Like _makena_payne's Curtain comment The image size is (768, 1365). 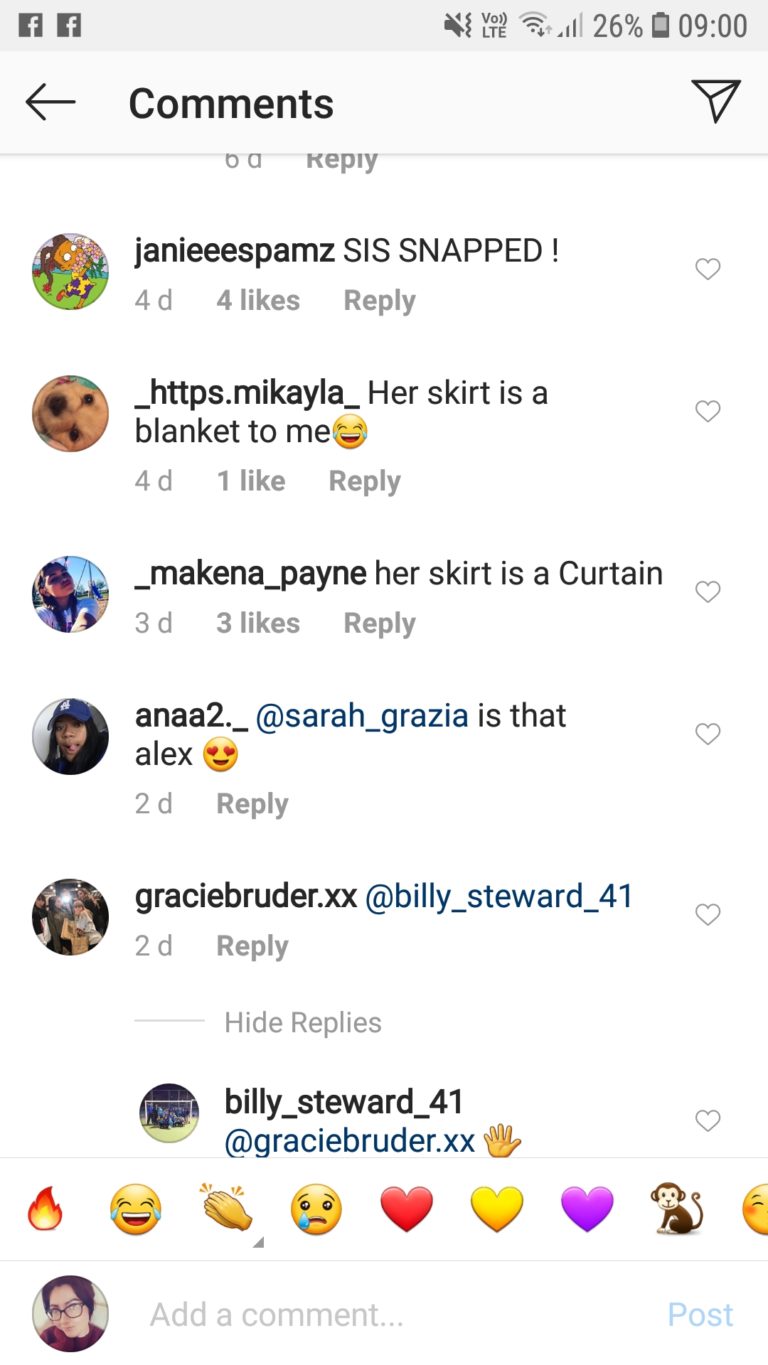click(708, 592)
